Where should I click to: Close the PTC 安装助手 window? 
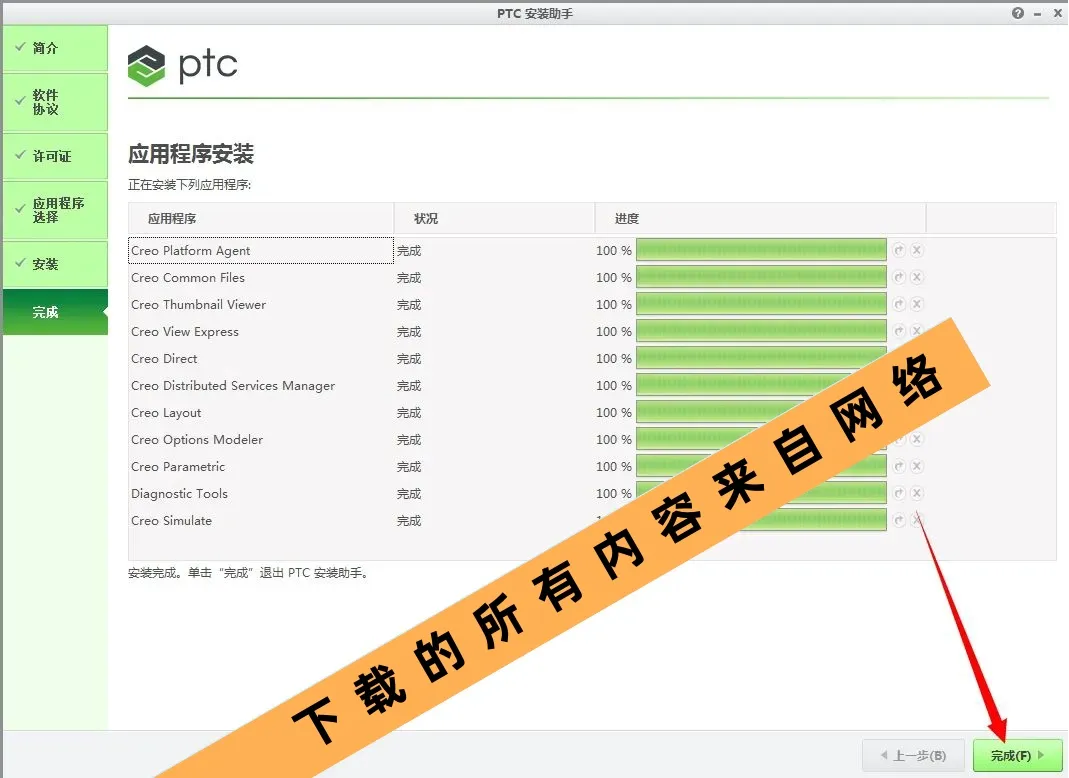click(1058, 13)
